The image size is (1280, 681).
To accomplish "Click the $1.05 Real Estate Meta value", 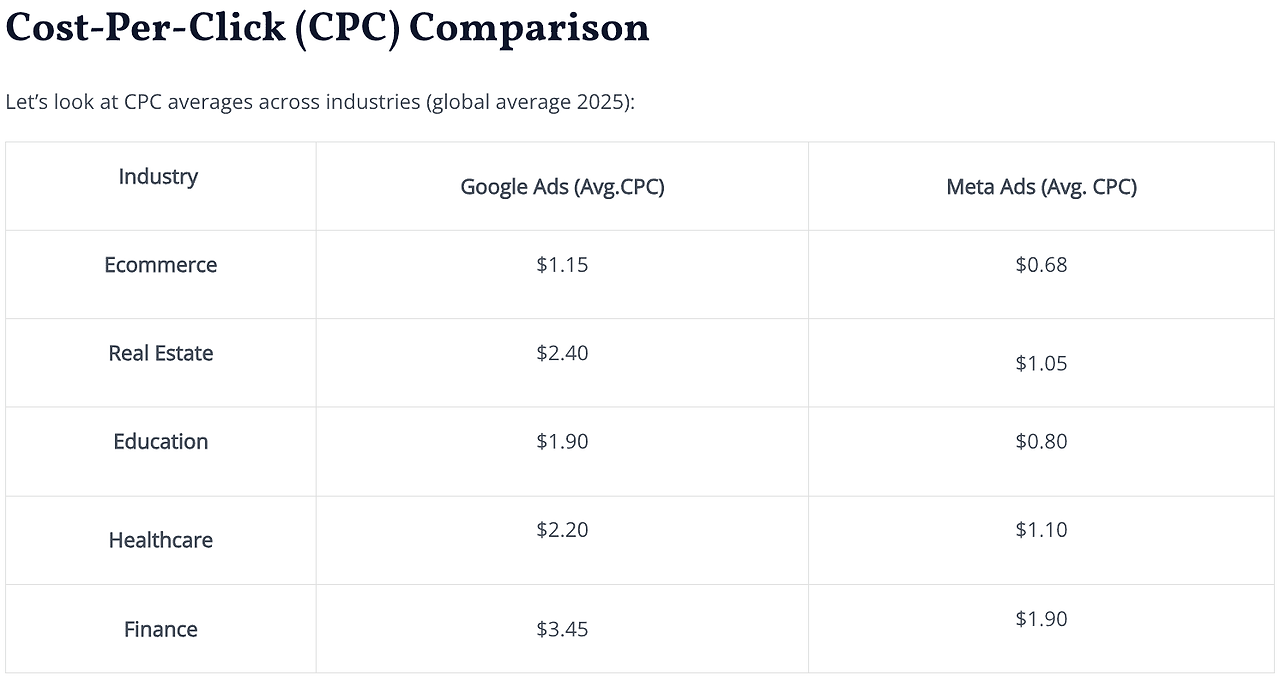I will point(1041,363).
